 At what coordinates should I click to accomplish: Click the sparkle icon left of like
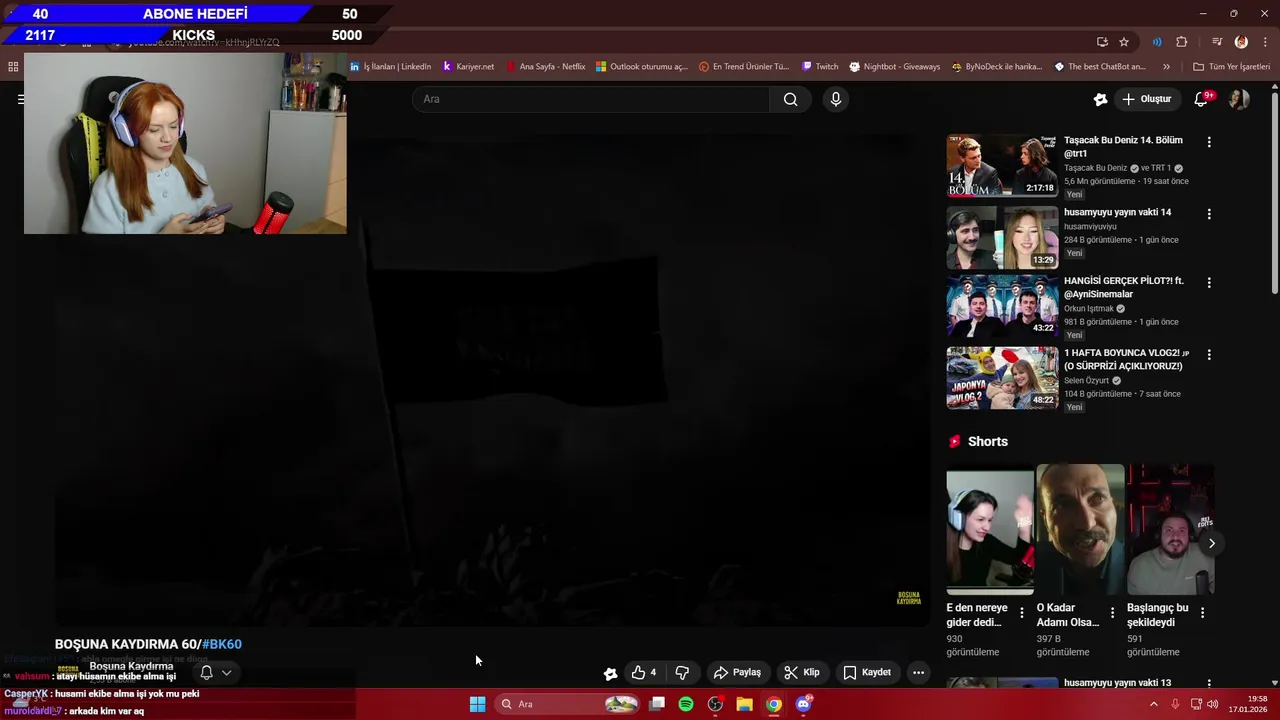[x=610, y=673]
